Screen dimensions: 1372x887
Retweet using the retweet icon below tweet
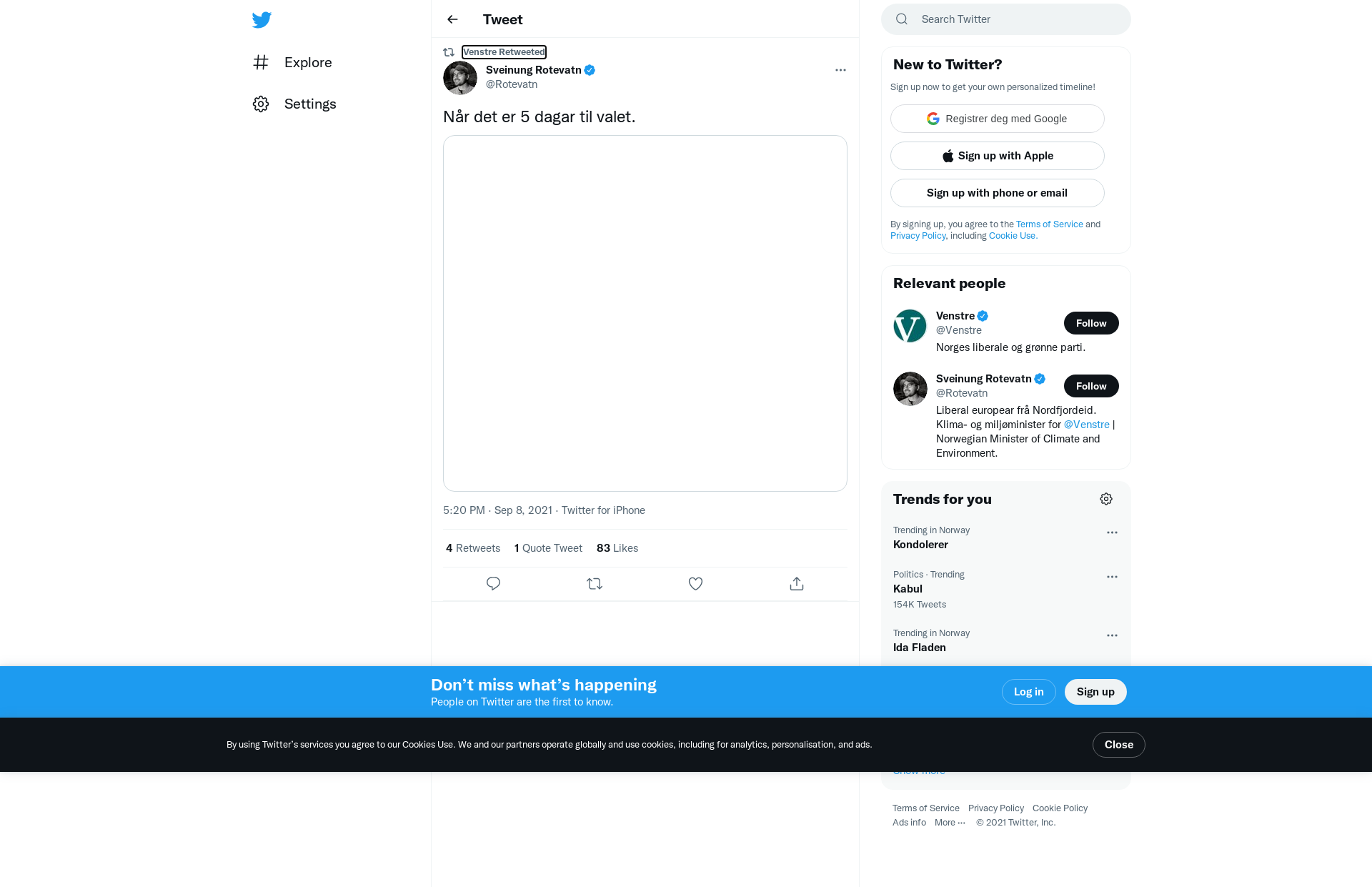coord(595,584)
